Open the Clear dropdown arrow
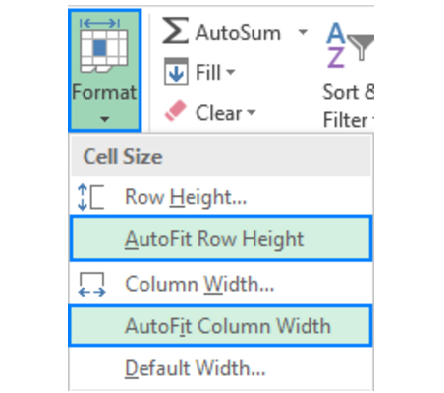Screen dimensions: 444x393 coord(251,112)
